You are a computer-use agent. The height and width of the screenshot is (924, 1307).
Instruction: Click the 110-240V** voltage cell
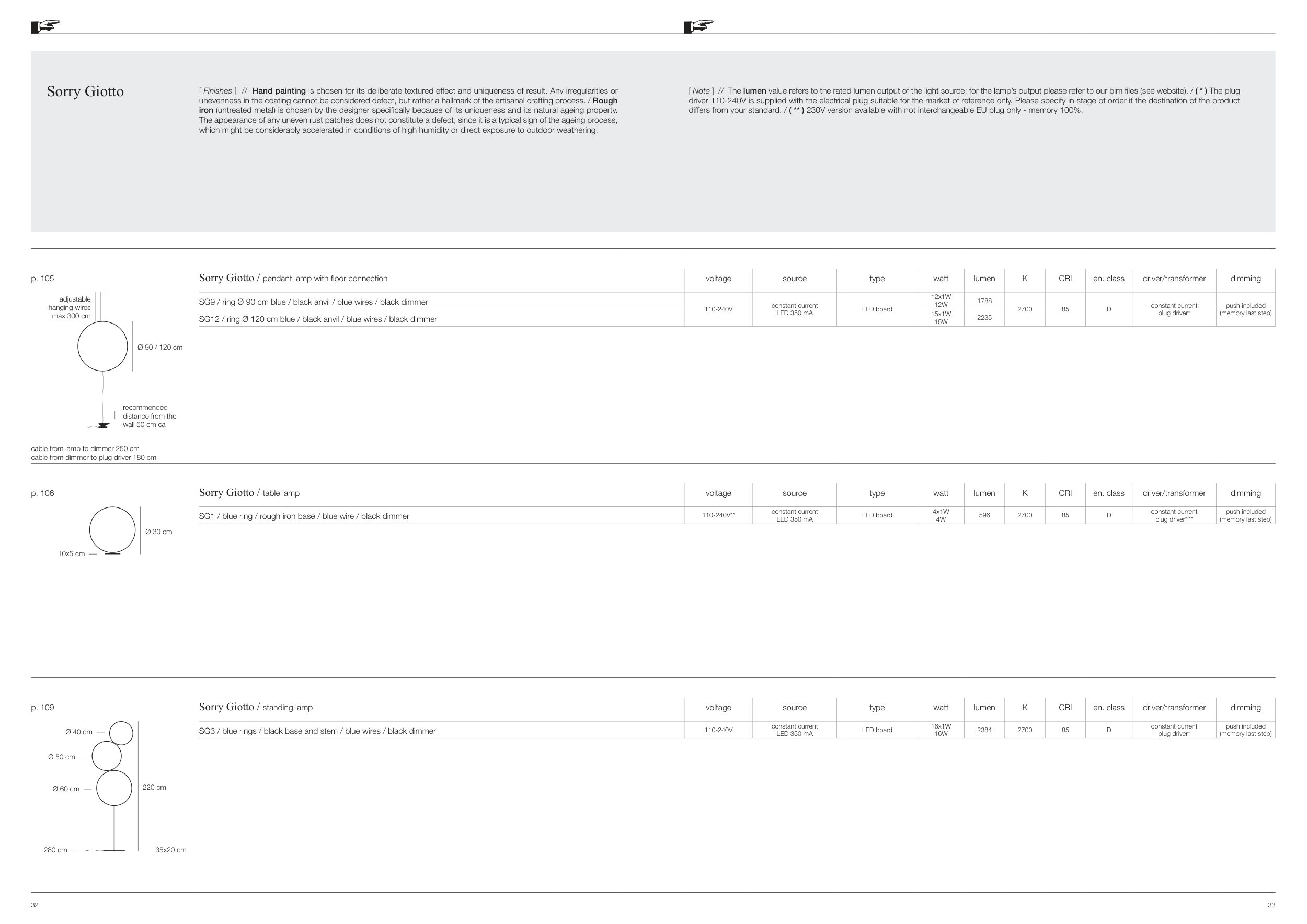(x=718, y=515)
